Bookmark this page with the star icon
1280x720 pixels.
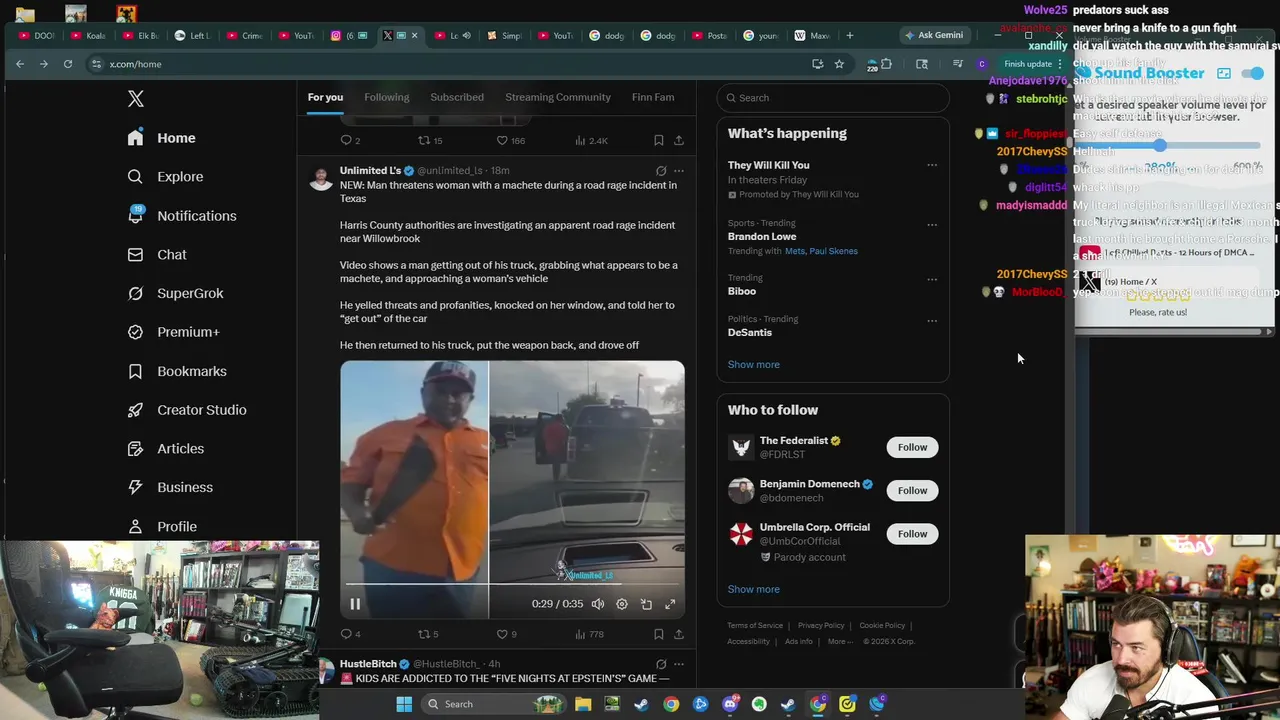coord(839,64)
